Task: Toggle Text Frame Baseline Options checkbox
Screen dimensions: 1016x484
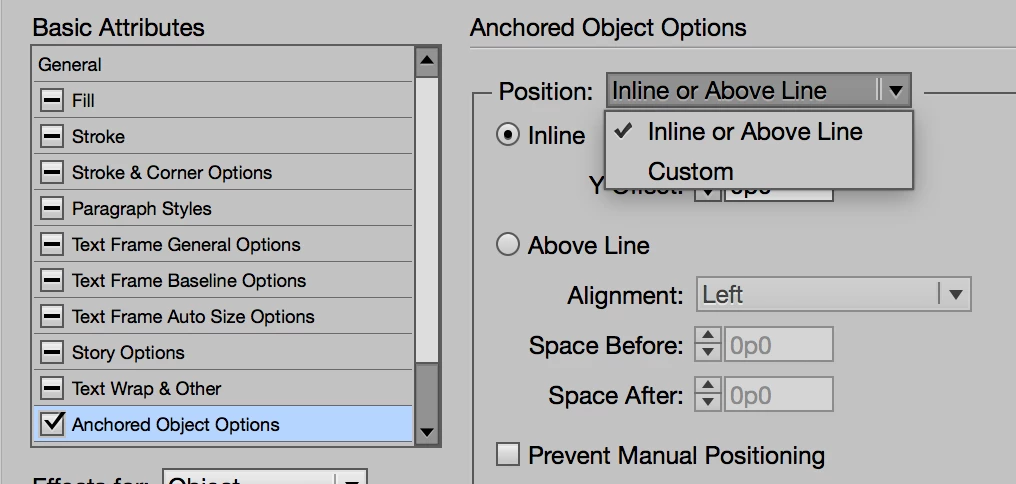Action: (x=52, y=281)
